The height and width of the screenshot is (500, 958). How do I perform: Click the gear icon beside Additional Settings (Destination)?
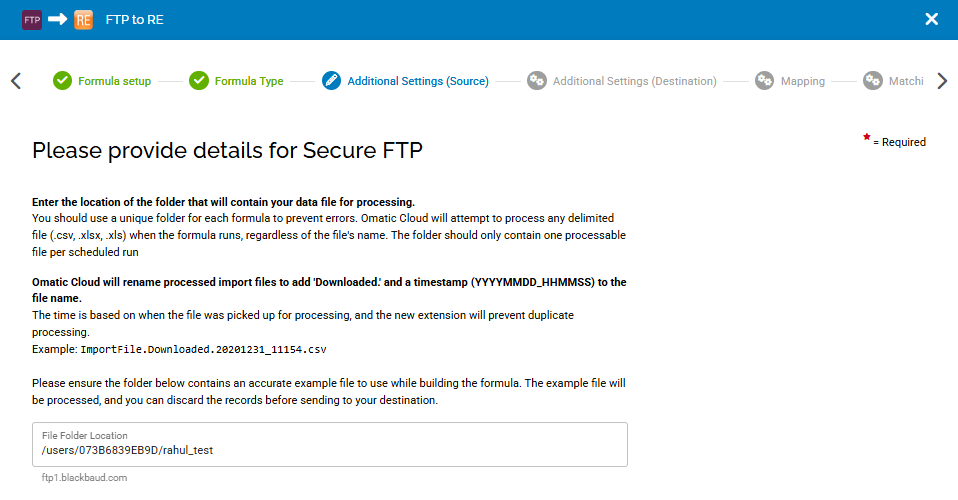coord(537,81)
